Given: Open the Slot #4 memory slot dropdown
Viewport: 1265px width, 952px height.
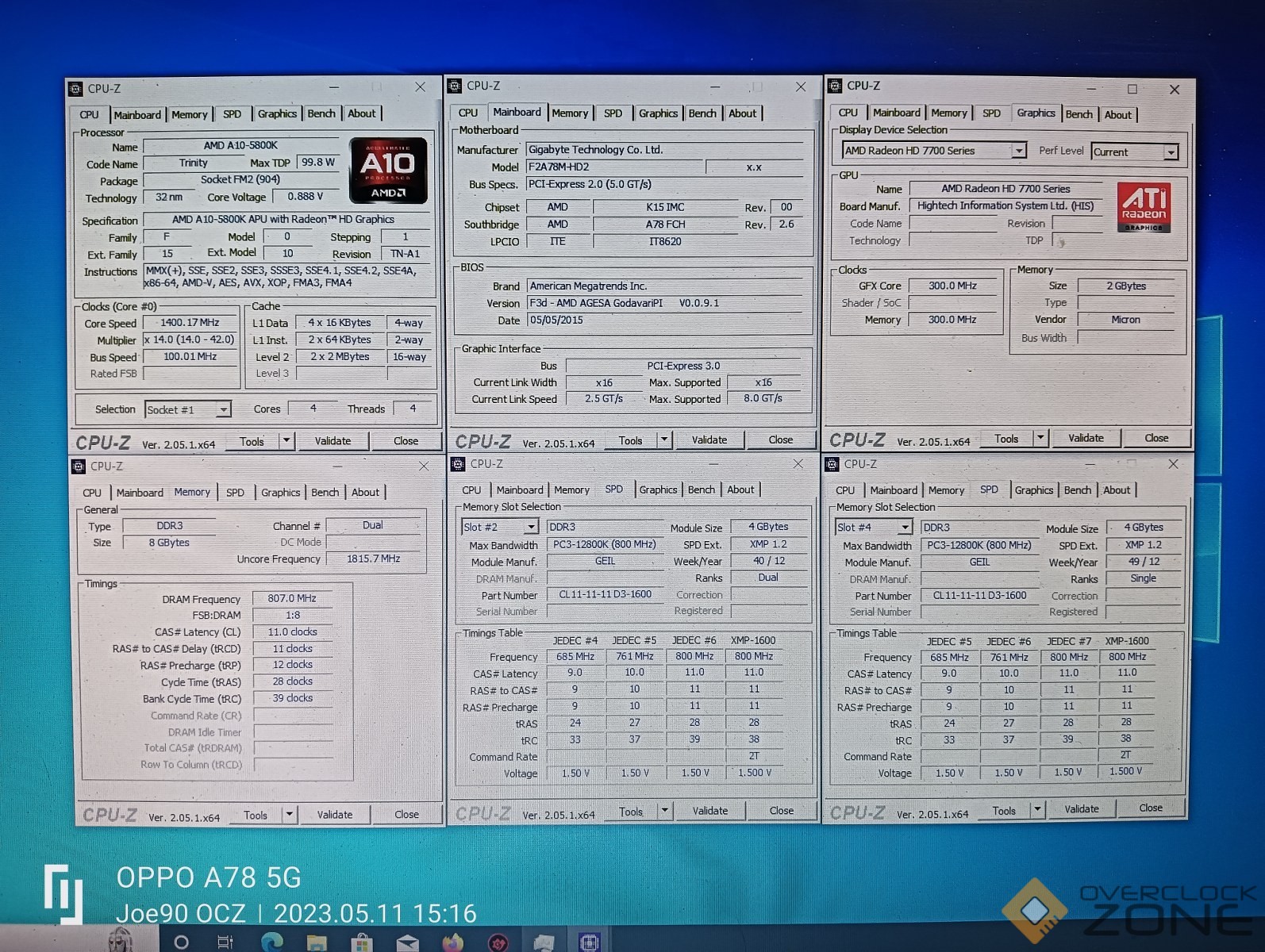Looking at the screenshot, I should point(905,528).
